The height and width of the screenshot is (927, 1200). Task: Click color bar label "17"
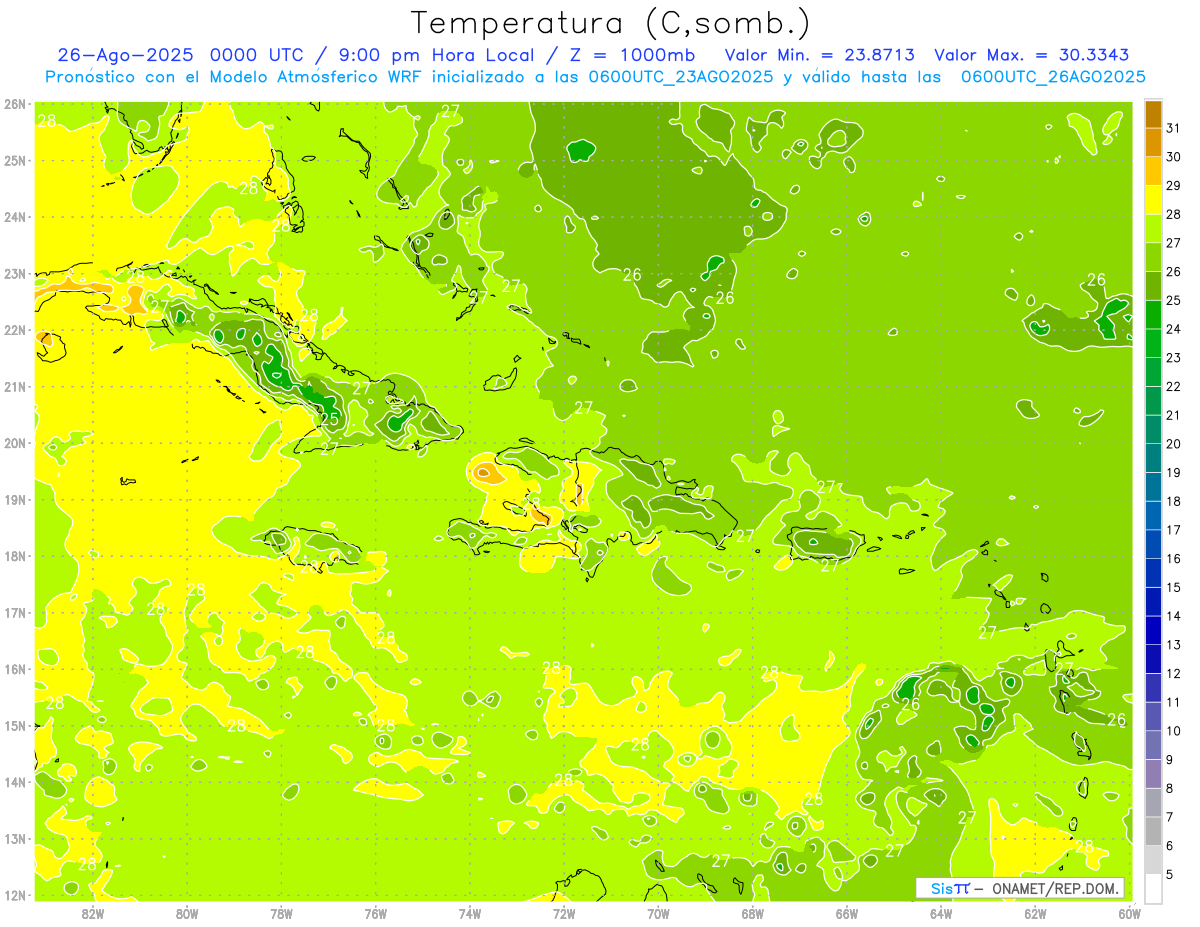pos(1173,530)
